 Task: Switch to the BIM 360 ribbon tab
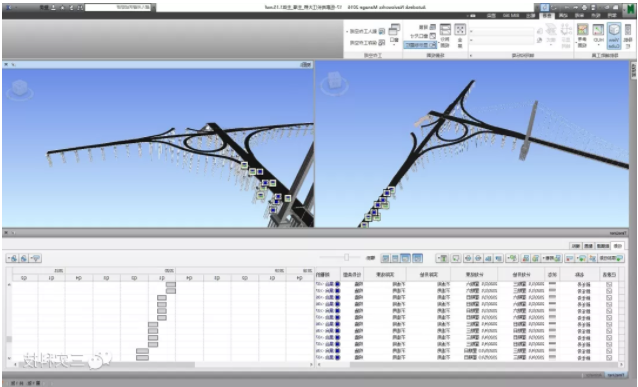511,15
